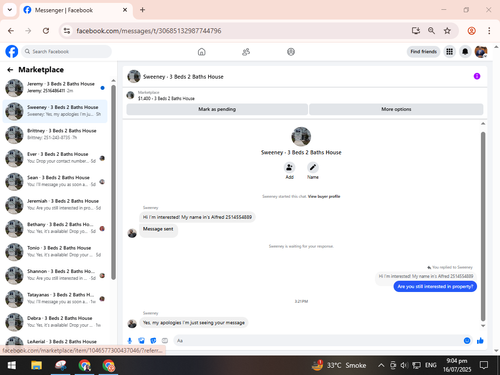
Task: Open the account profile picture menu
Action: (481, 52)
